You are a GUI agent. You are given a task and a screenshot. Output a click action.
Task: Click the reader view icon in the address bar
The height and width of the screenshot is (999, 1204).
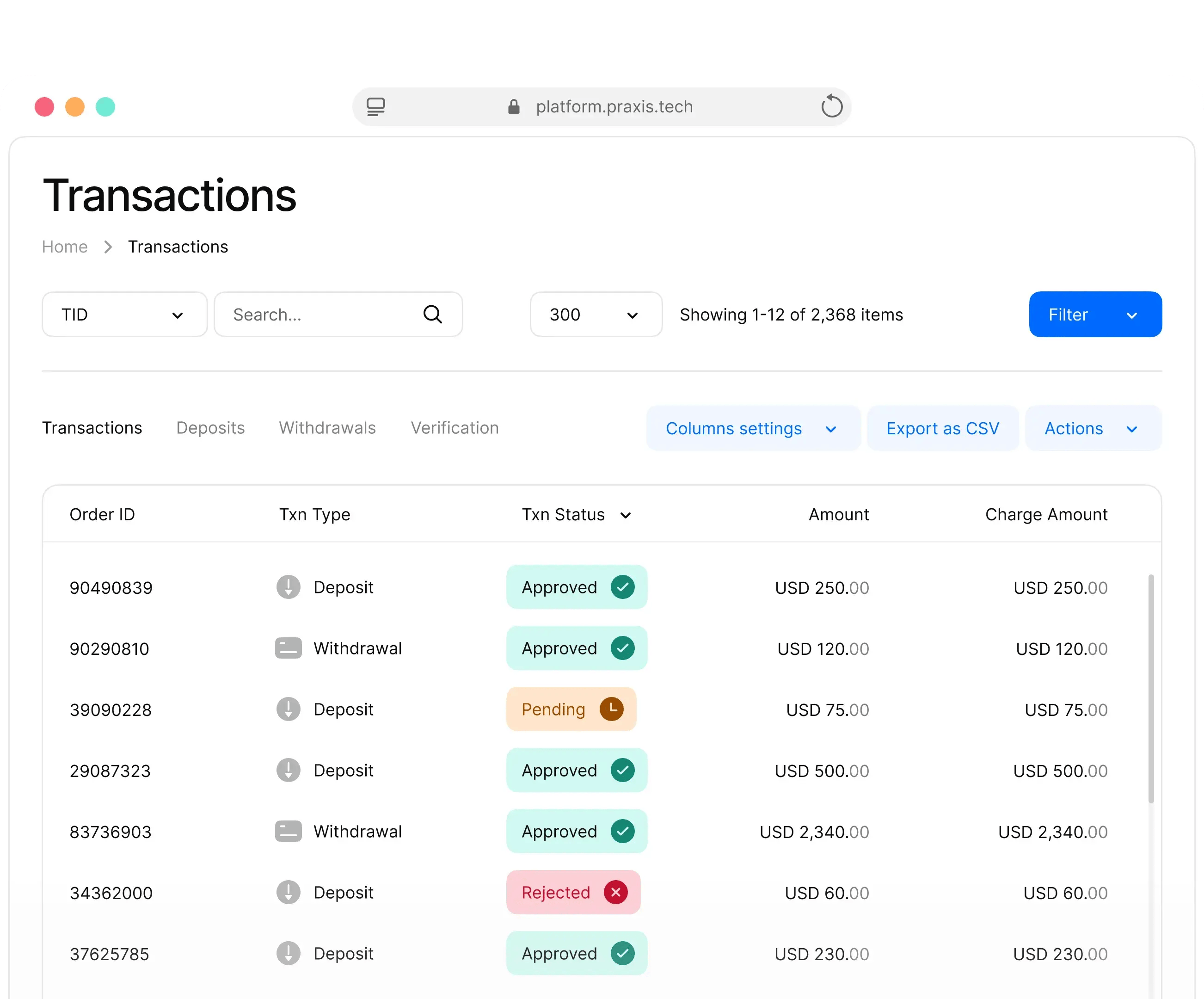(375, 107)
